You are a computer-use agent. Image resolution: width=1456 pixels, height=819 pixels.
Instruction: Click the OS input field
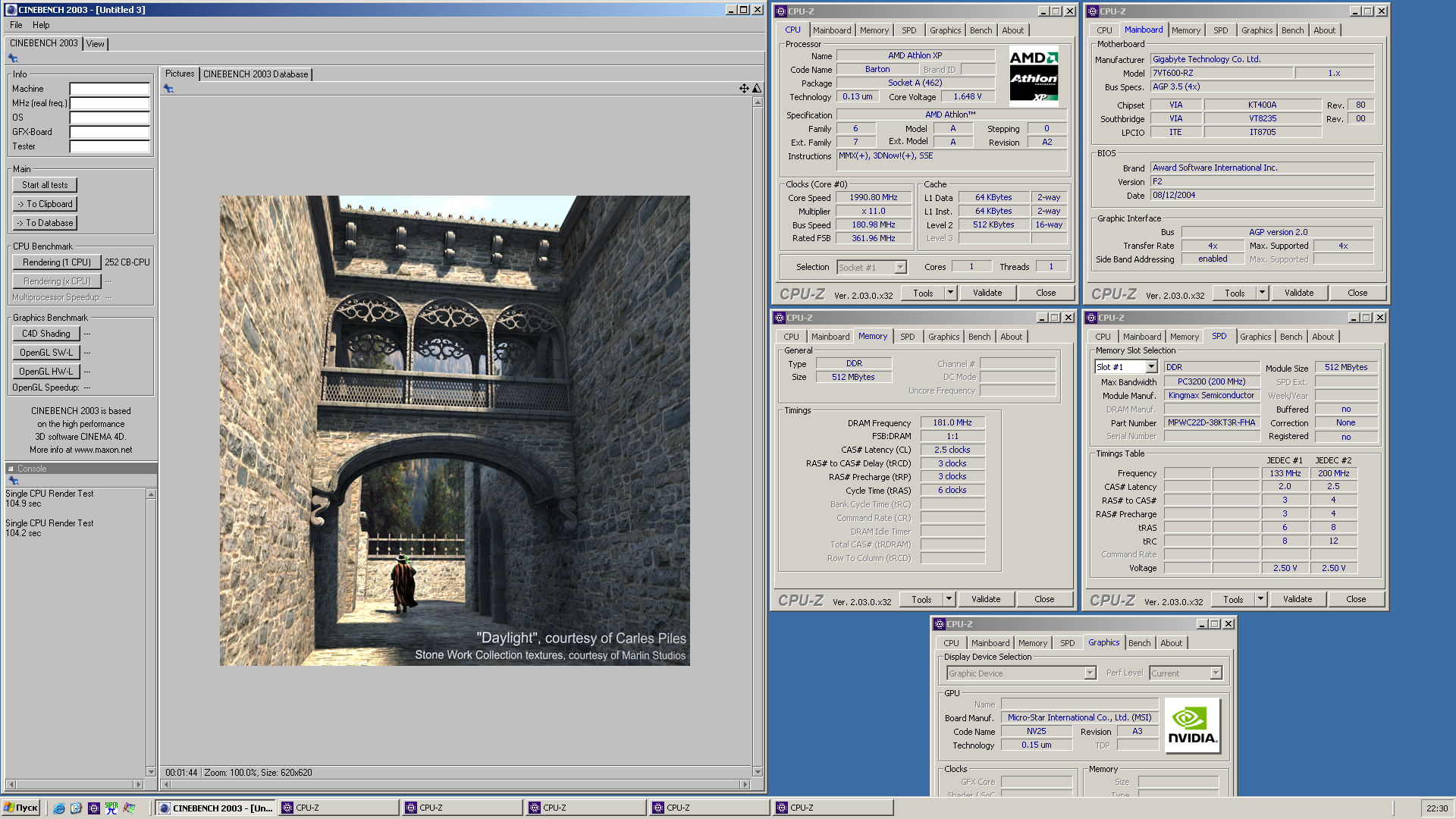(109, 118)
